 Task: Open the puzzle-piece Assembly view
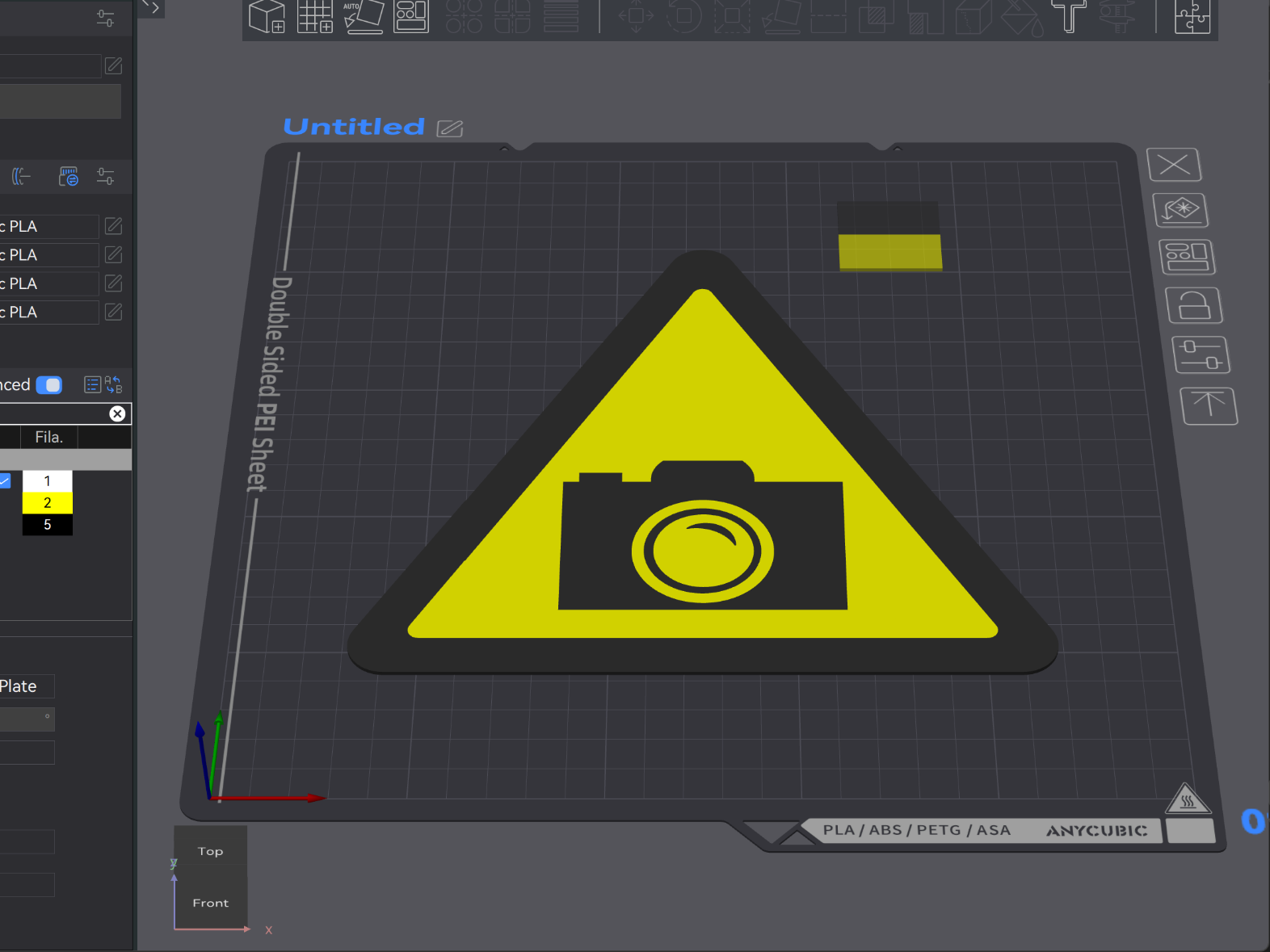click(x=1192, y=16)
